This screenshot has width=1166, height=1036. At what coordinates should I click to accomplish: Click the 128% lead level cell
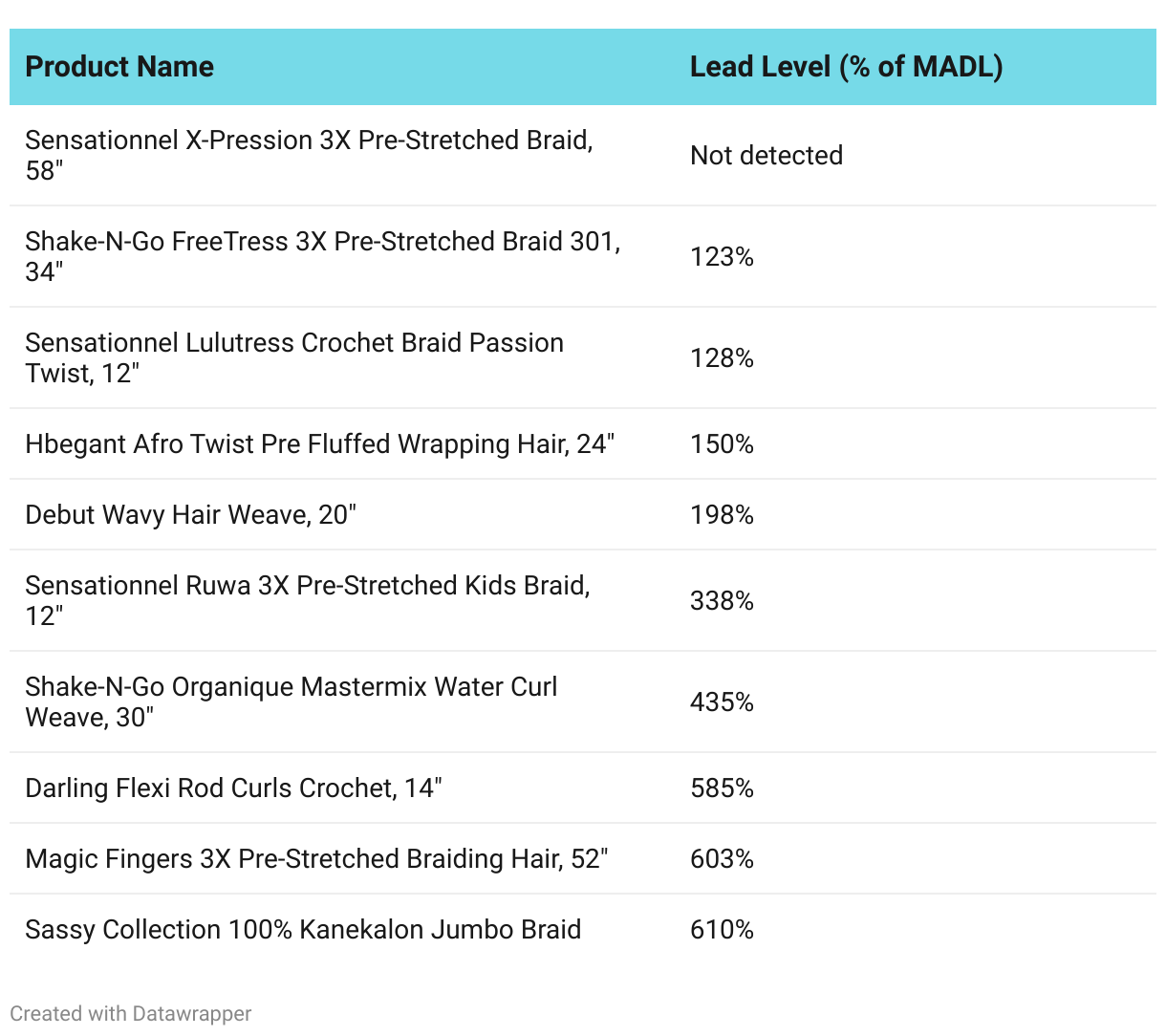[x=722, y=358]
